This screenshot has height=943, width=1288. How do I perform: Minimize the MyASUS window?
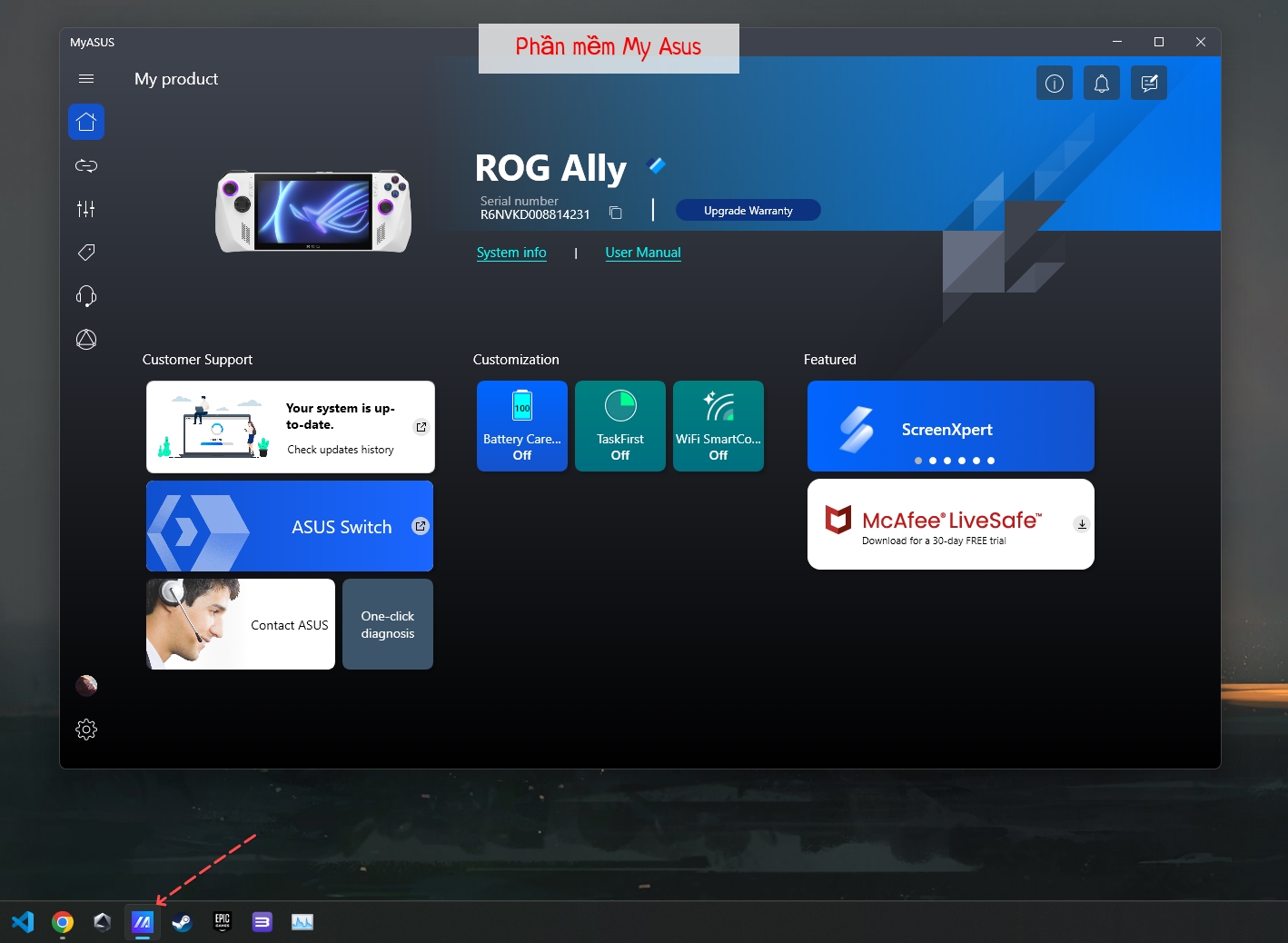(1117, 42)
